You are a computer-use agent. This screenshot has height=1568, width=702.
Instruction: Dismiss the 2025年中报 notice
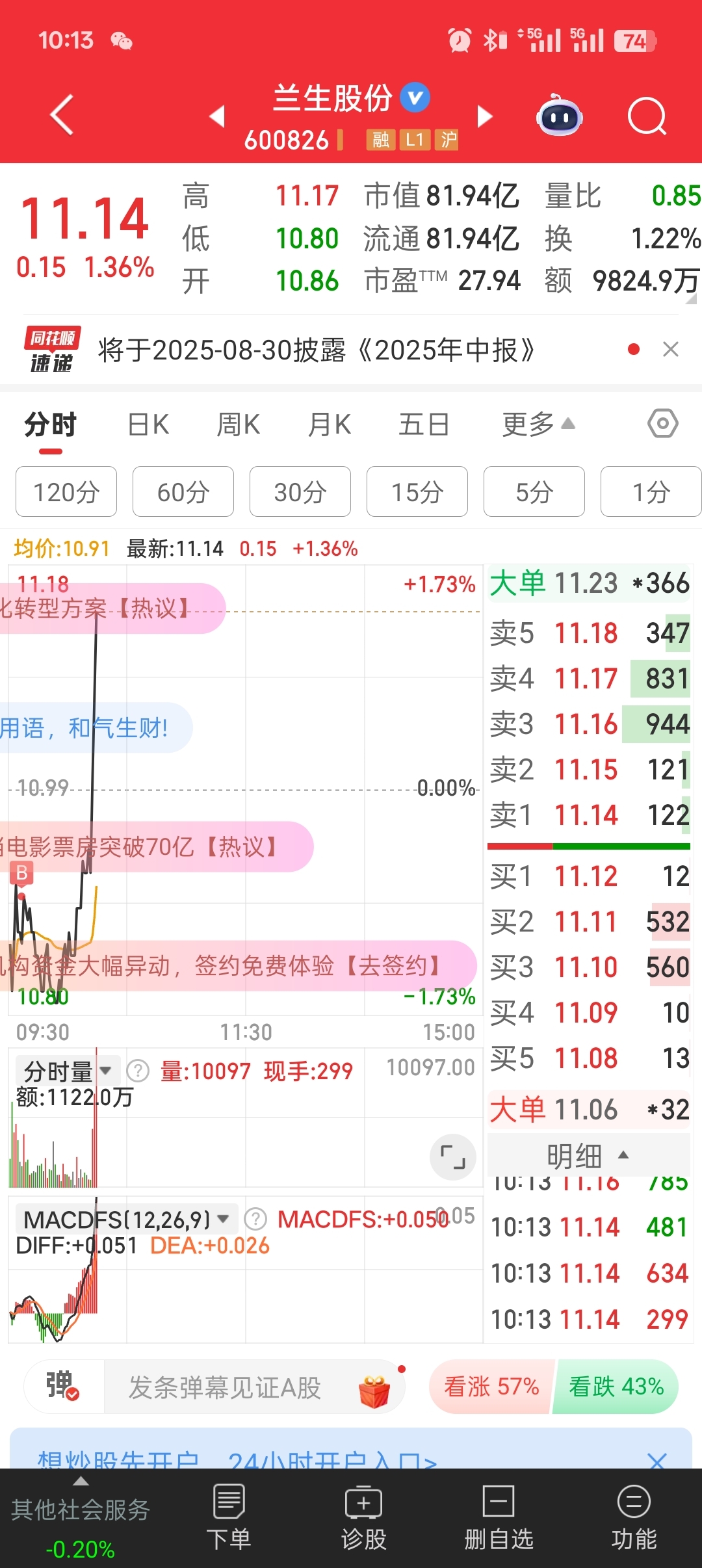coord(671,350)
